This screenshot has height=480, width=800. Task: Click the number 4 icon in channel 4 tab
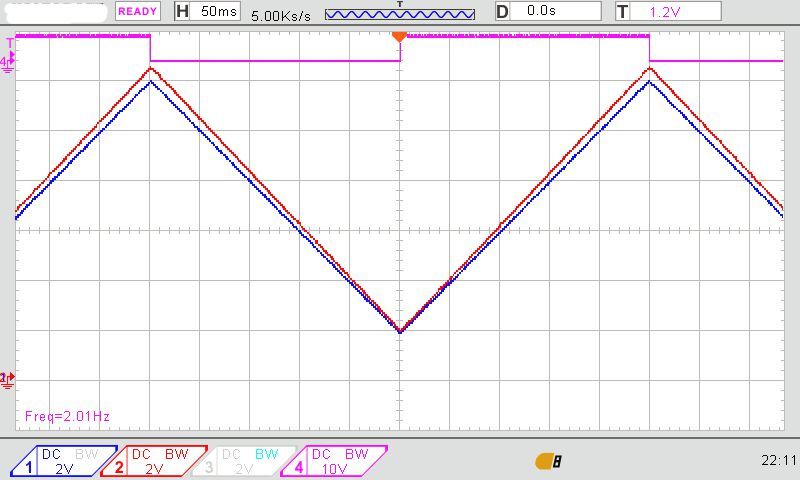pyautogui.click(x=299, y=467)
